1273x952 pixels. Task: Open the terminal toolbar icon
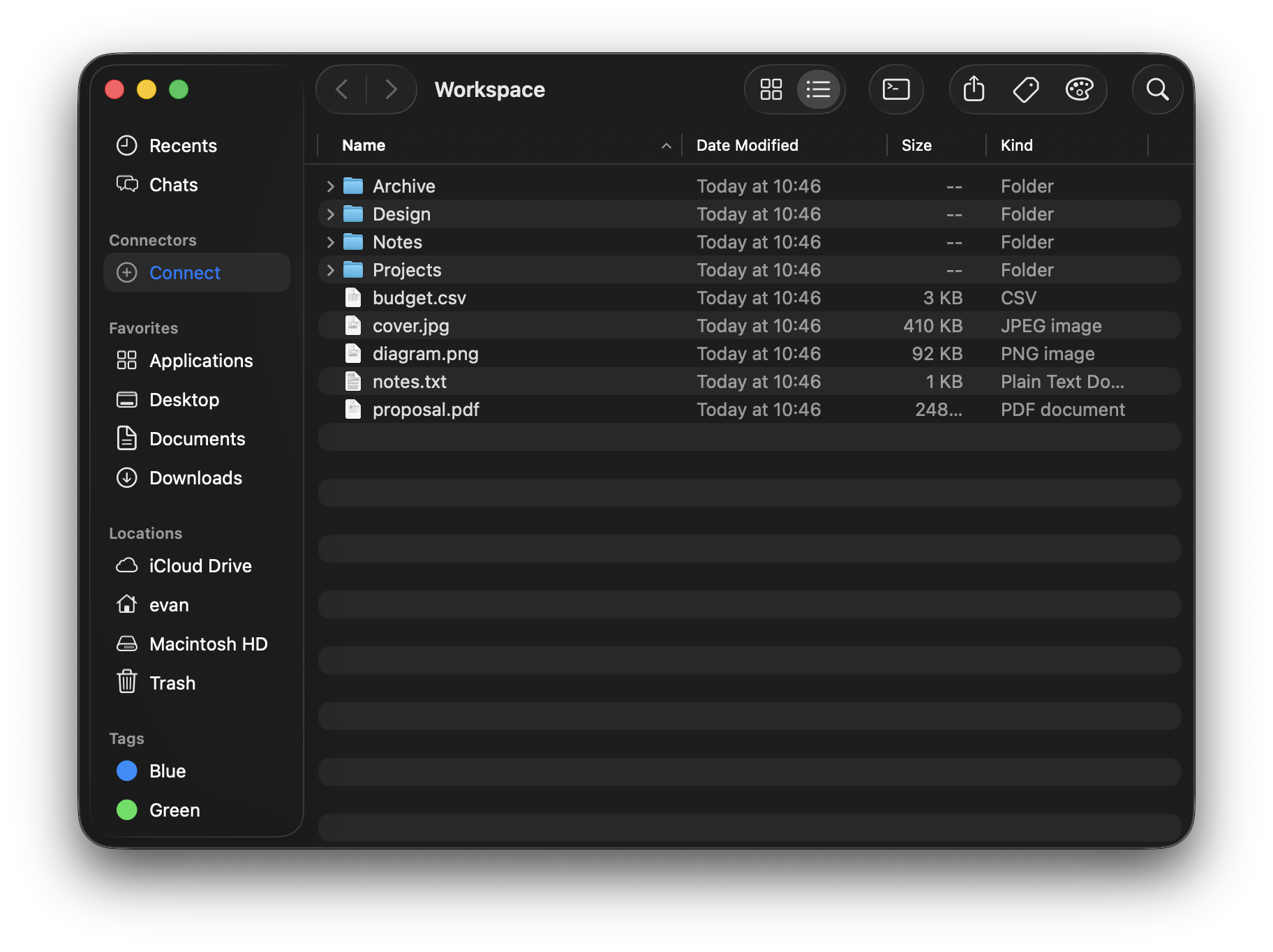click(x=896, y=89)
